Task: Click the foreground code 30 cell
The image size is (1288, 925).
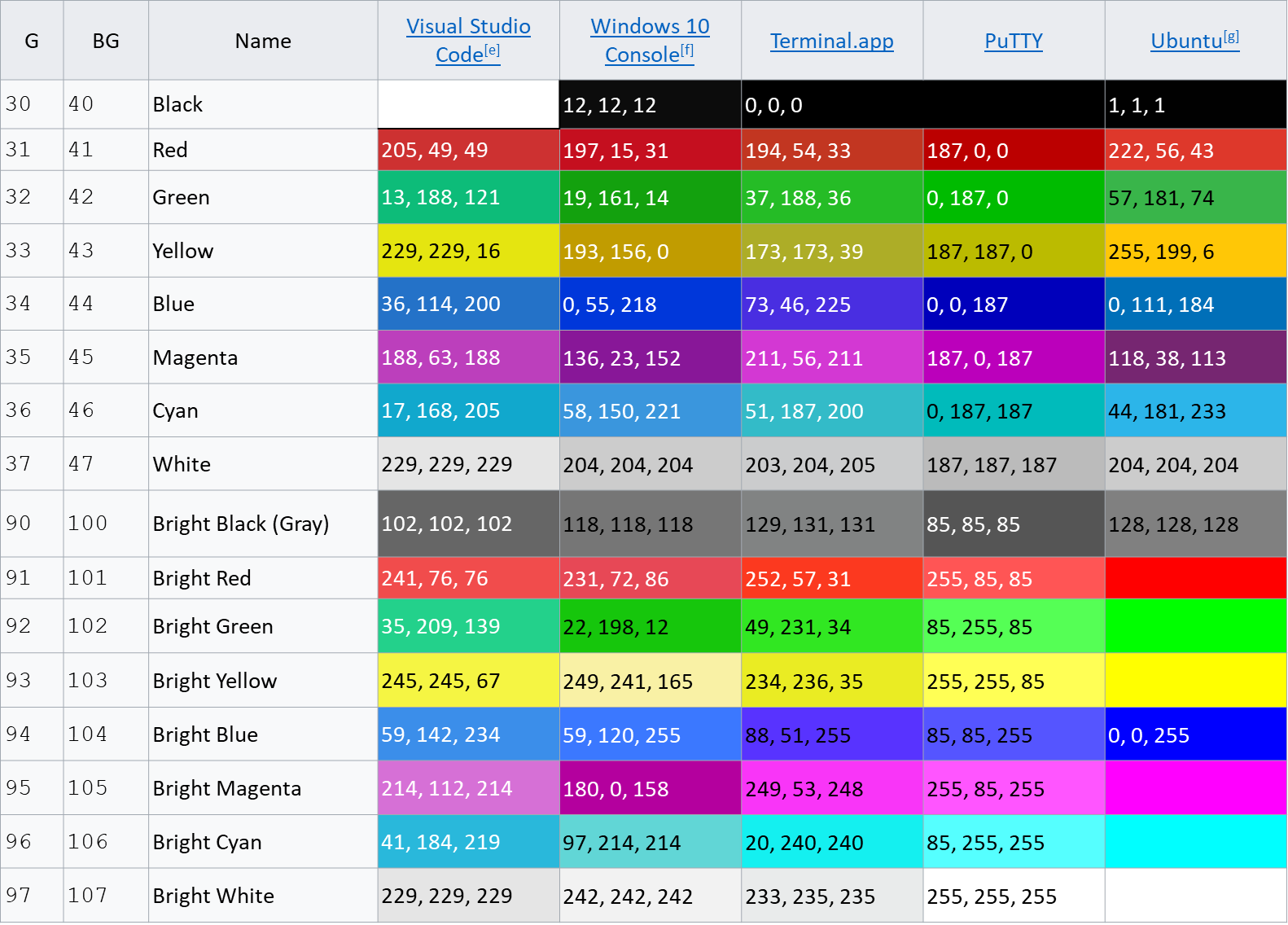Action: pos(33,104)
